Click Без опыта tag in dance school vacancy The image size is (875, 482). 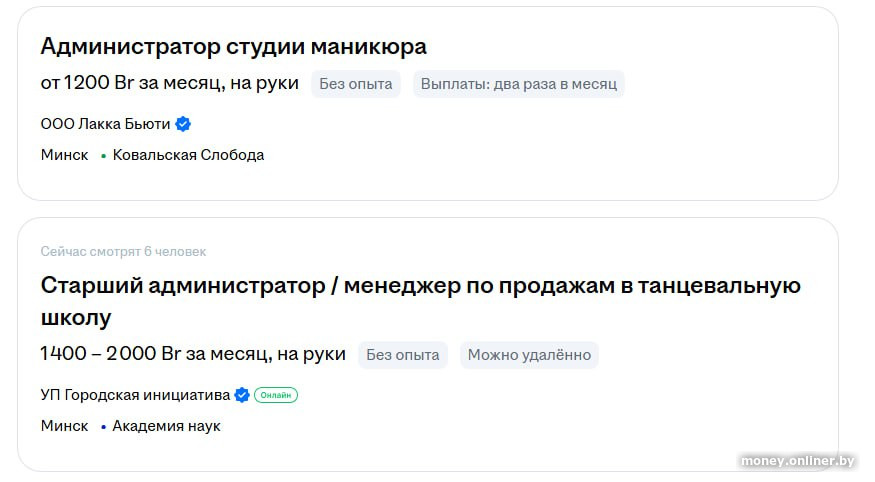(x=402, y=355)
